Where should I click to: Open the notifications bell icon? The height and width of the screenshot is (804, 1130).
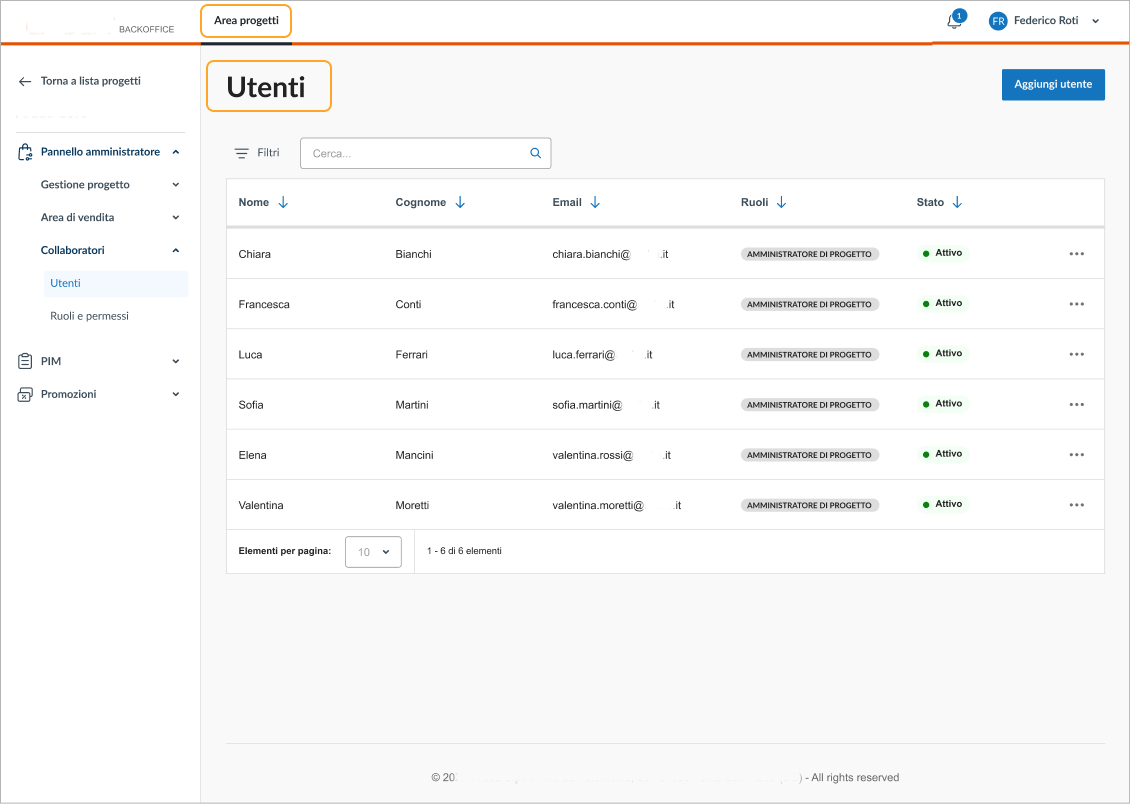[954, 21]
